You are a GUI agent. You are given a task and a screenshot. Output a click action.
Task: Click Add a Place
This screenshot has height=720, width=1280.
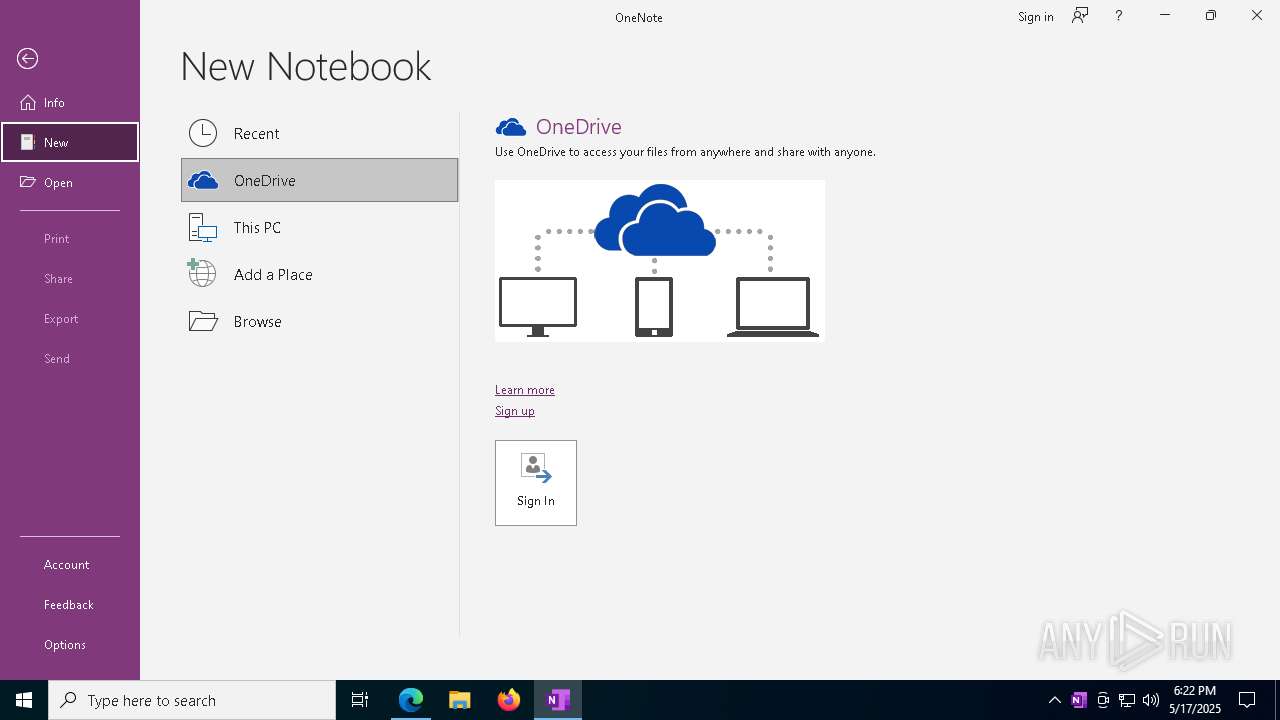coord(319,274)
